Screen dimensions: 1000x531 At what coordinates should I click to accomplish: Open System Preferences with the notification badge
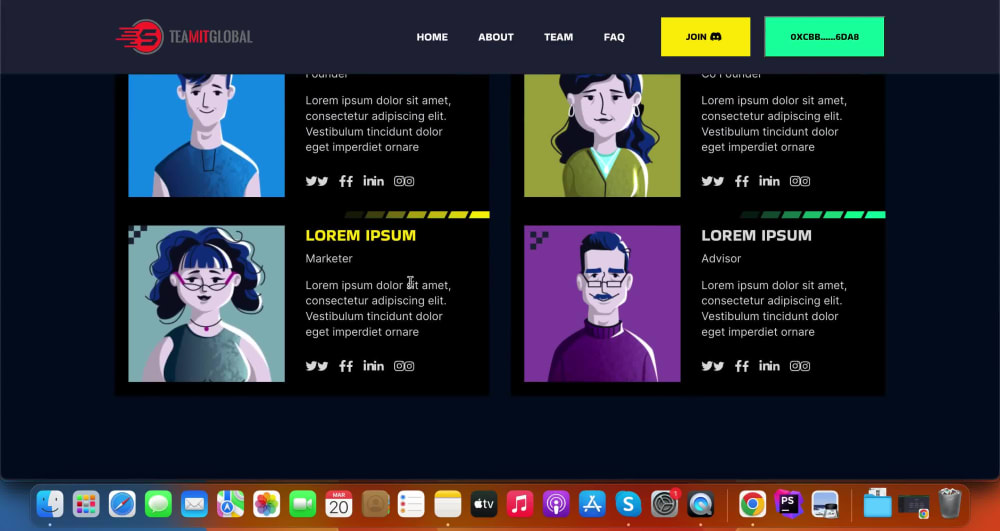point(665,504)
